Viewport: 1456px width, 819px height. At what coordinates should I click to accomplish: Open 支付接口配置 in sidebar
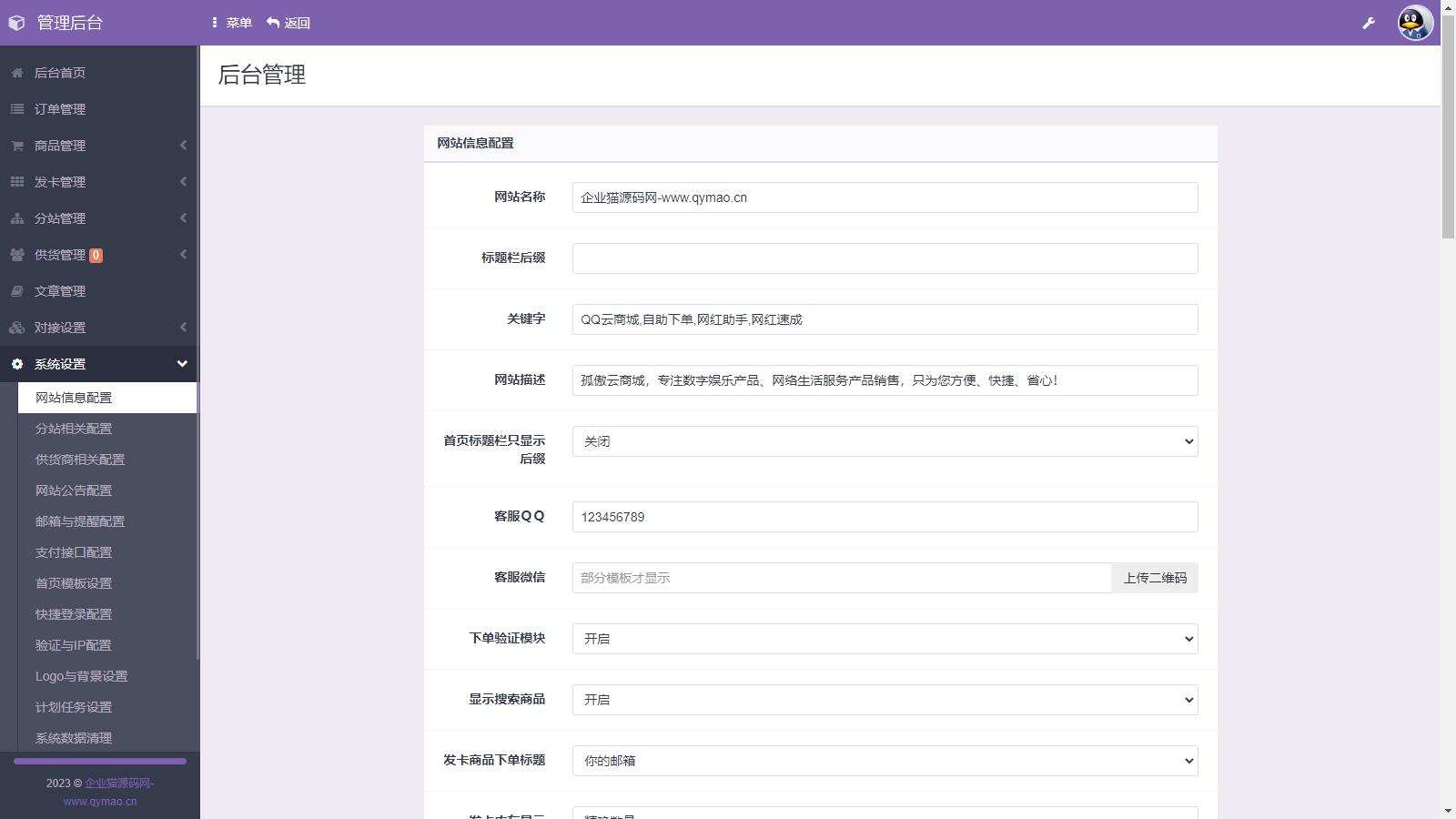coord(74,552)
